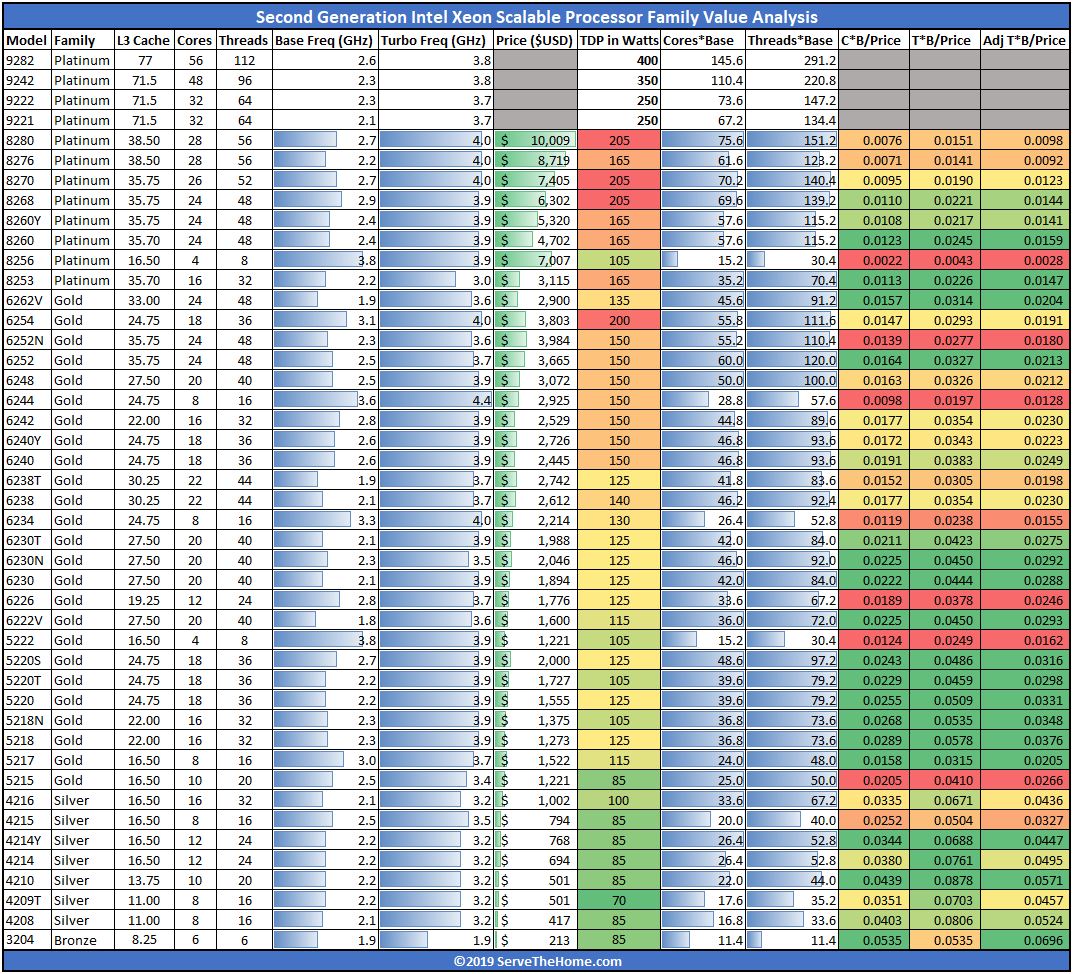Click model cell '4216'
The image size is (1073, 974).
[27, 800]
